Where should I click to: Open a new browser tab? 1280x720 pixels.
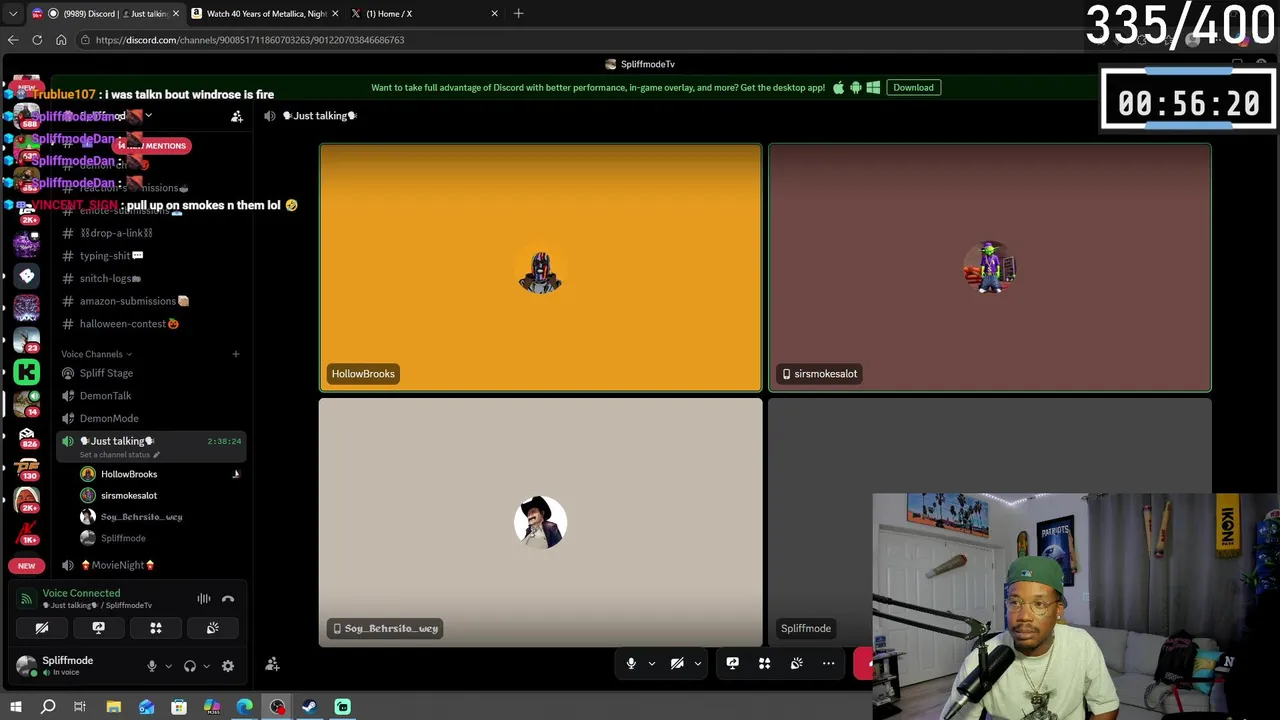coord(518,14)
